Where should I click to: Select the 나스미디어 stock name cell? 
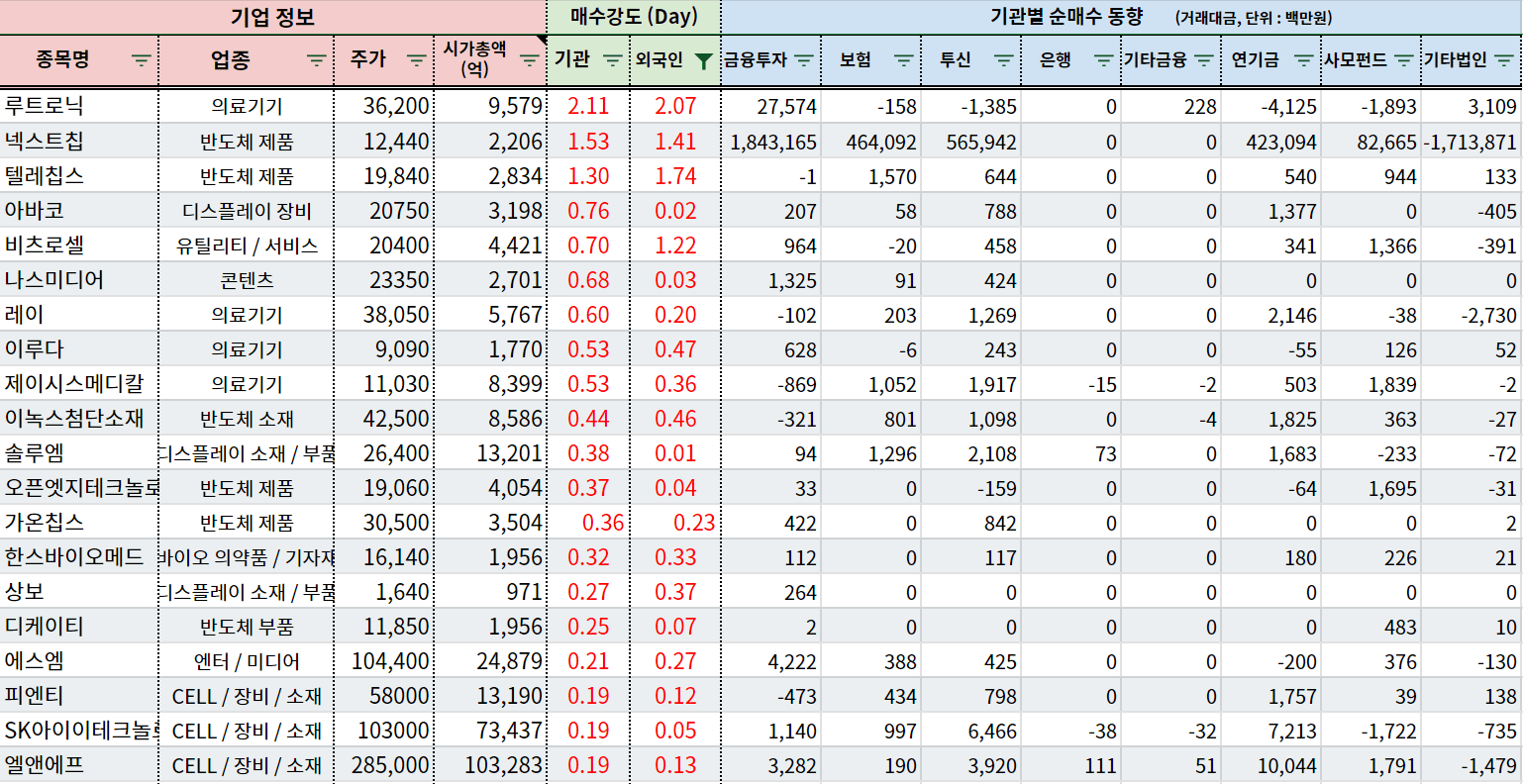point(79,279)
